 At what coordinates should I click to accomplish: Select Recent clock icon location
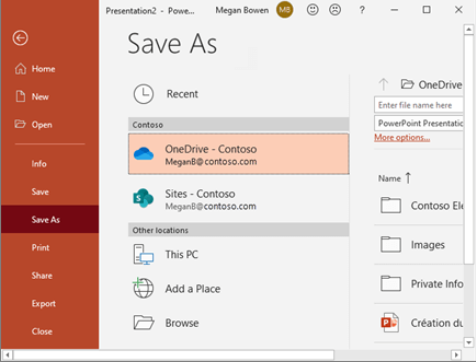click(x=143, y=94)
